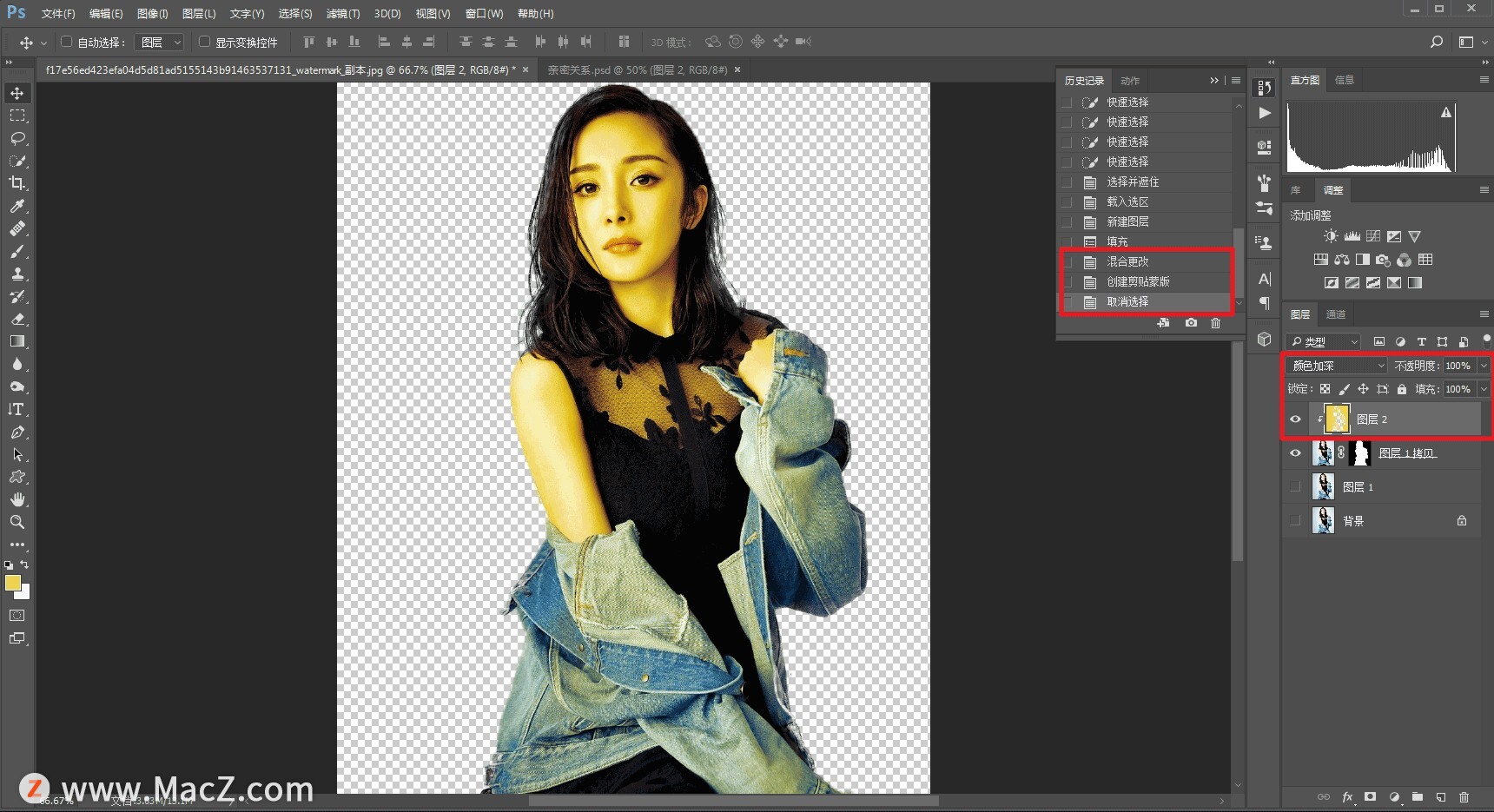
Task: Select the Pen tool
Action: 17,432
